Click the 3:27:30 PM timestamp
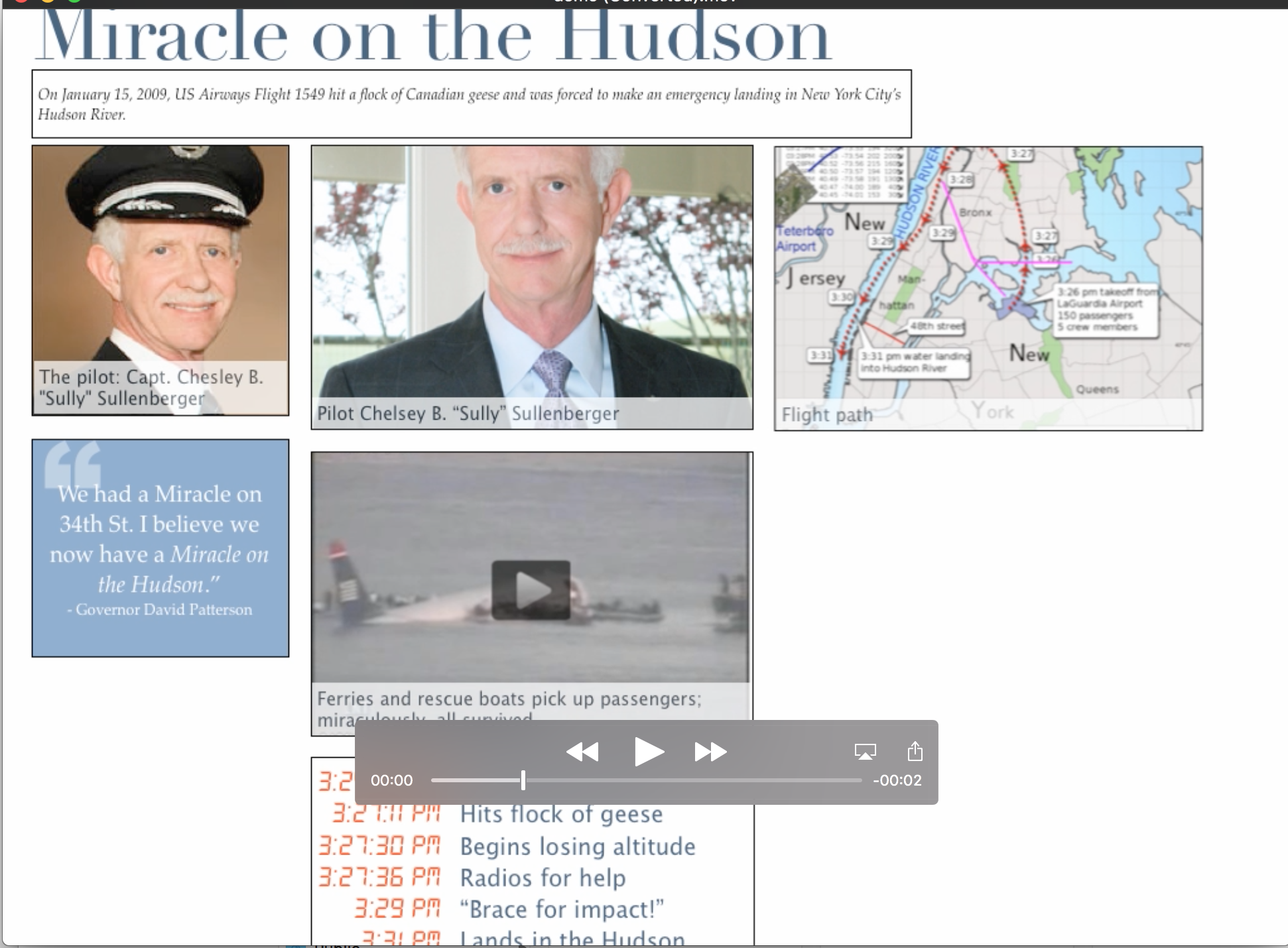1288x948 pixels. (380, 847)
